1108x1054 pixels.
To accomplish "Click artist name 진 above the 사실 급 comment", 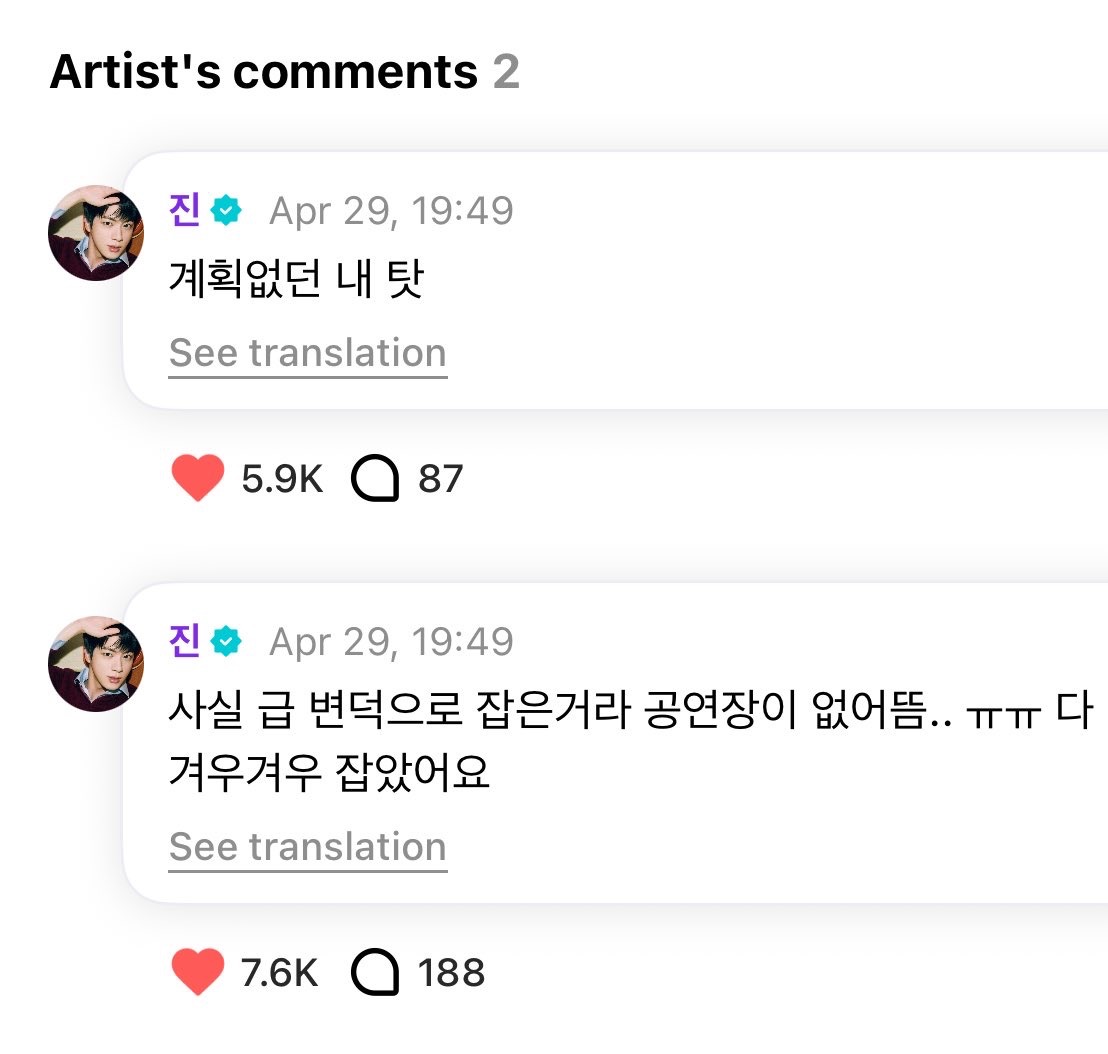I will pos(185,642).
